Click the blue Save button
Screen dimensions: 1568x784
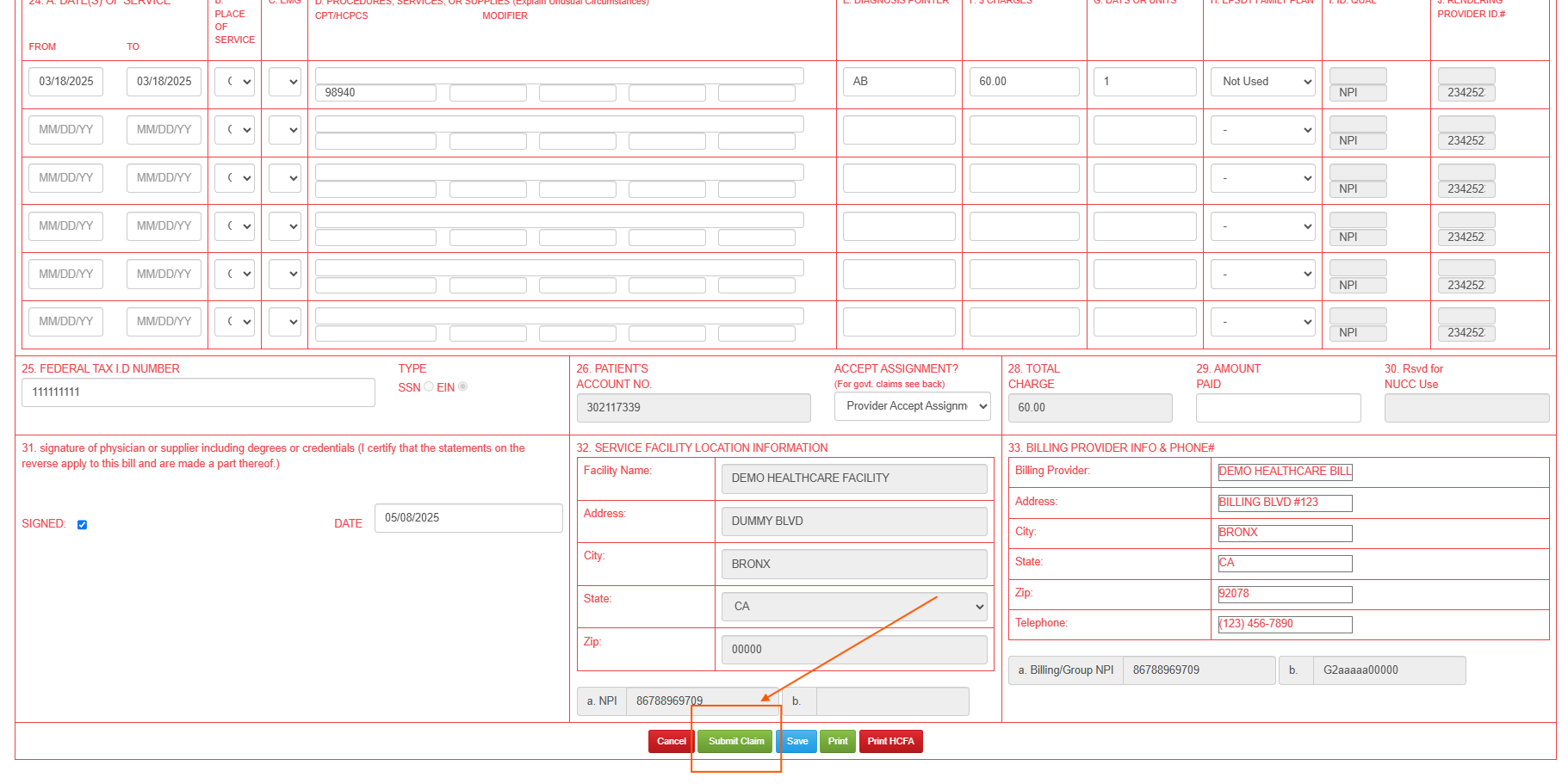797,741
